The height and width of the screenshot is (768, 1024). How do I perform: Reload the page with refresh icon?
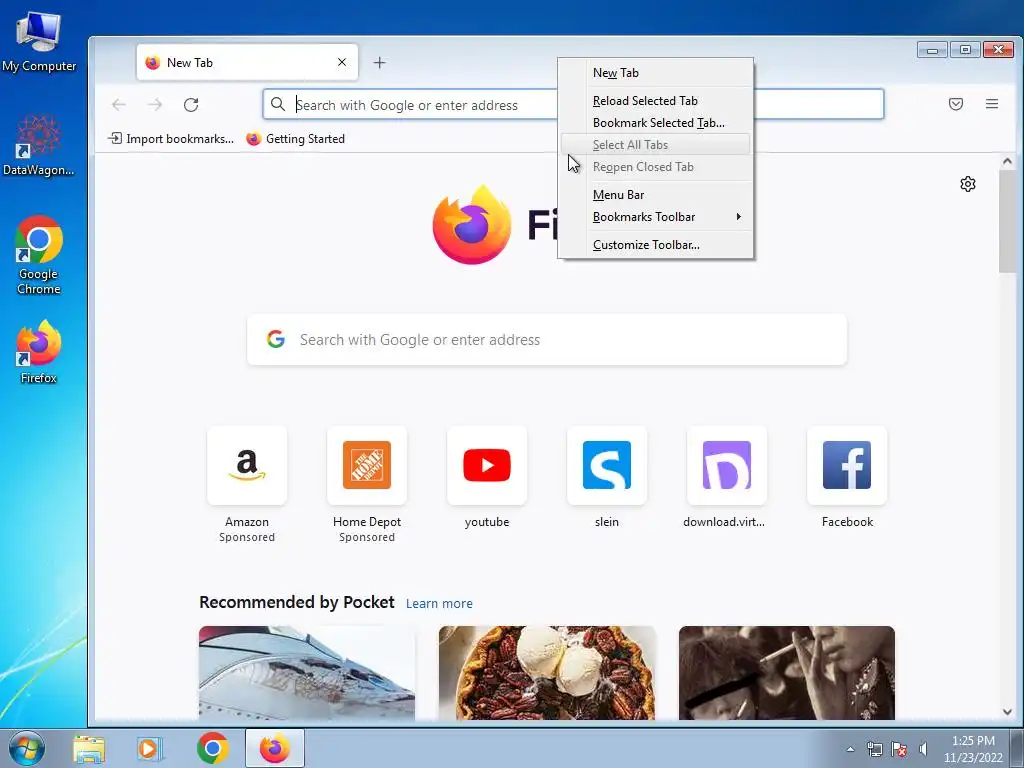191,104
